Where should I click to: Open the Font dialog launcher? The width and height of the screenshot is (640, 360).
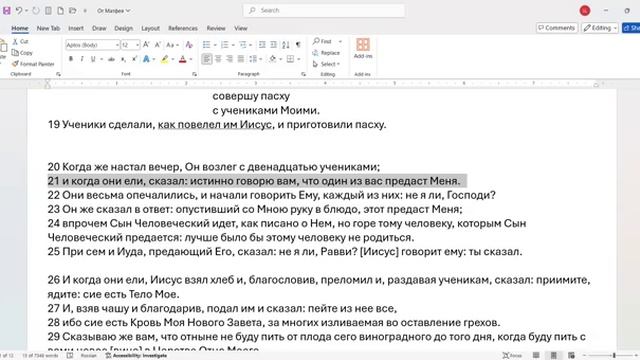point(194,74)
